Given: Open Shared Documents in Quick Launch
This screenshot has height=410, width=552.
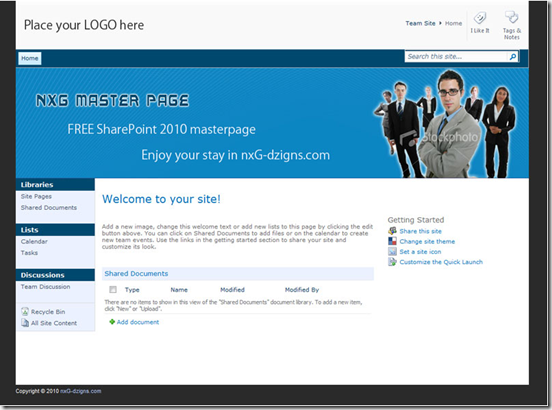Looking at the screenshot, I should click(x=49, y=208).
